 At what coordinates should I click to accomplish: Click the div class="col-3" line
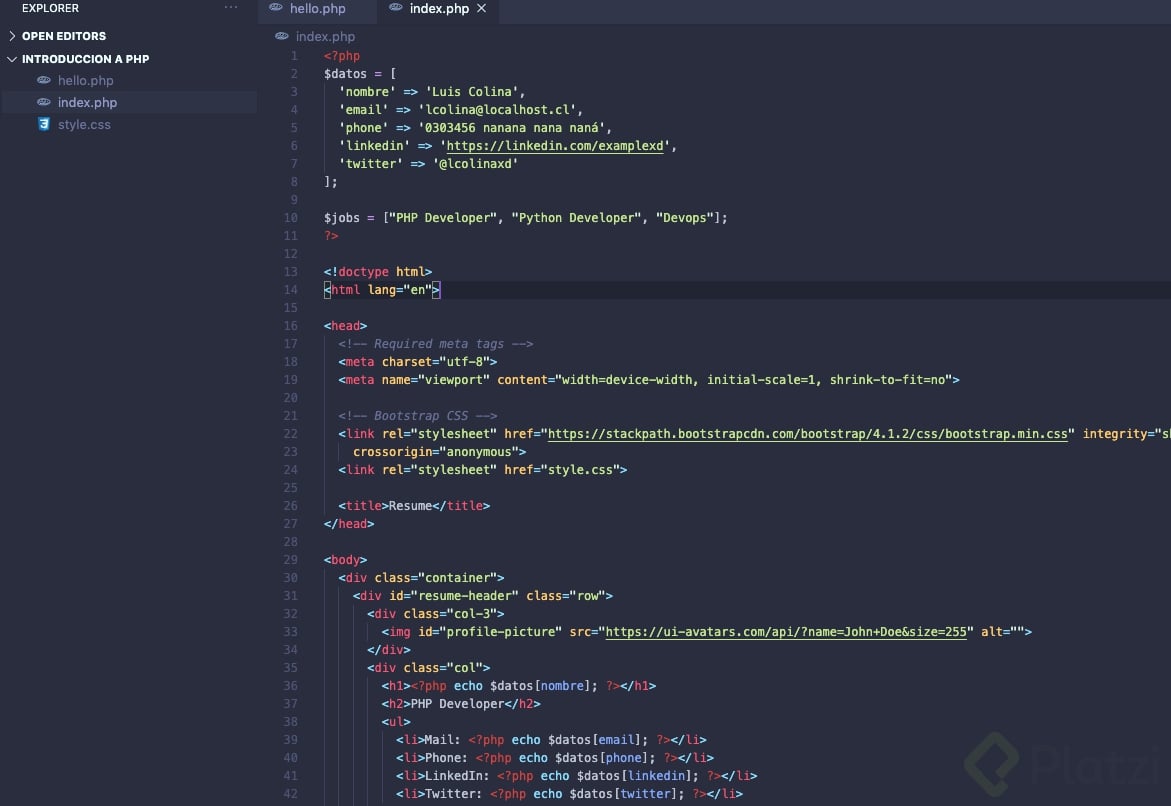click(x=435, y=613)
